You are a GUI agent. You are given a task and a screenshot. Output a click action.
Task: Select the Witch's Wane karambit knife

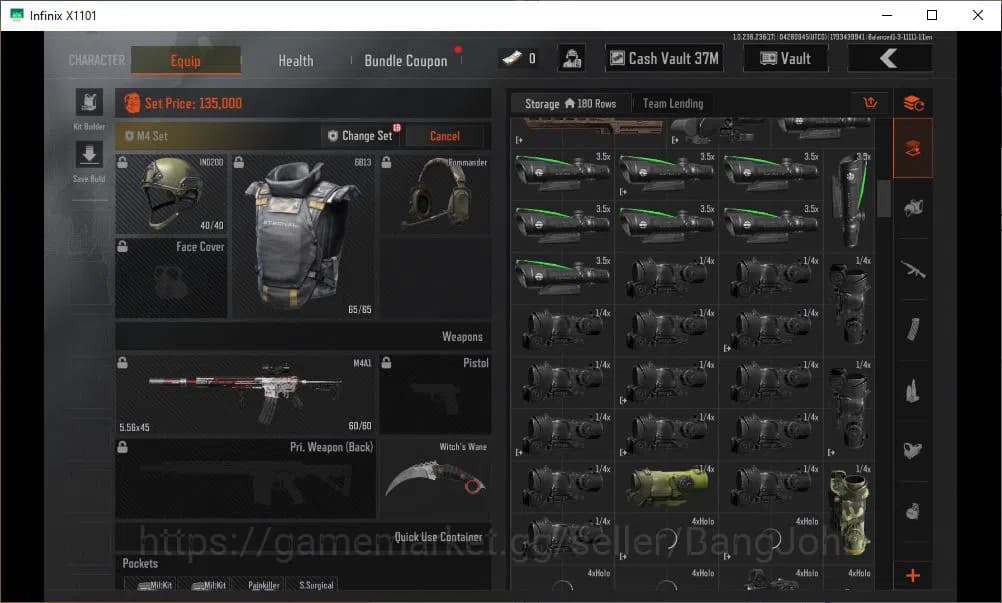click(435, 480)
